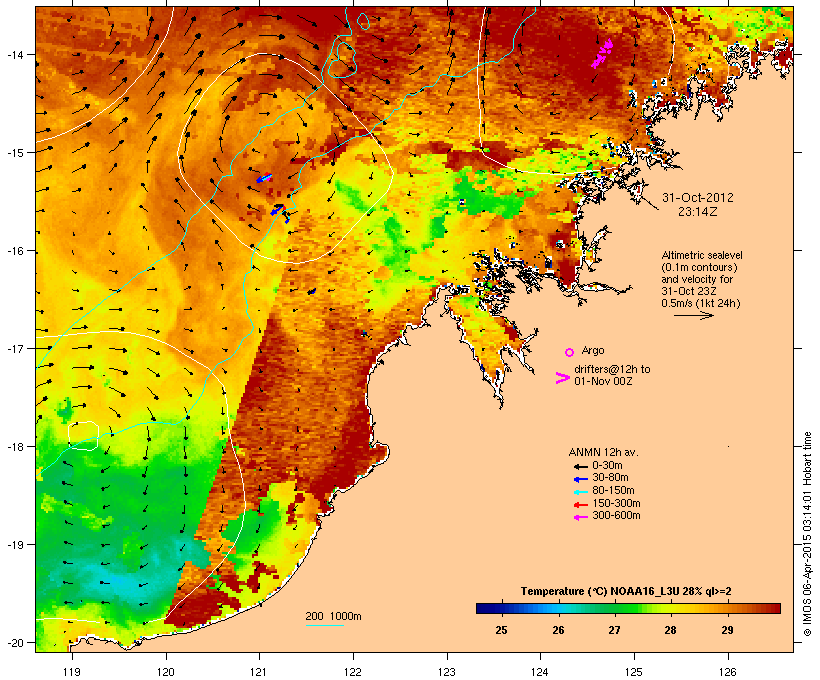Image resolution: width=820 pixels, height=680 pixels.
Task: Click the latitude label '-17'
Action: pyautogui.click(x=14, y=348)
